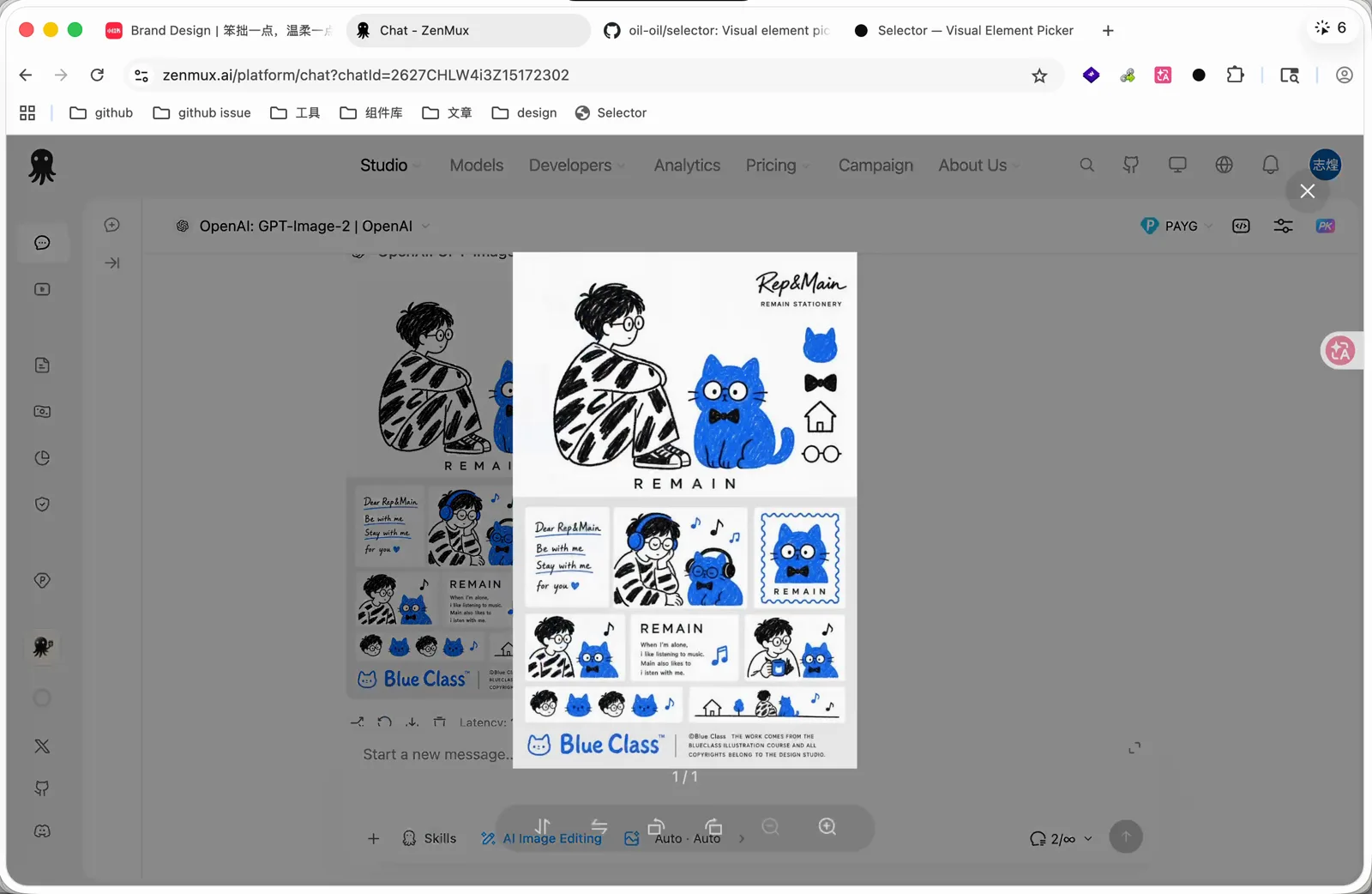The height and width of the screenshot is (894, 1372).
Task: Switch to the Selector — Visual Element Picker tab
Action: (965, 30)
